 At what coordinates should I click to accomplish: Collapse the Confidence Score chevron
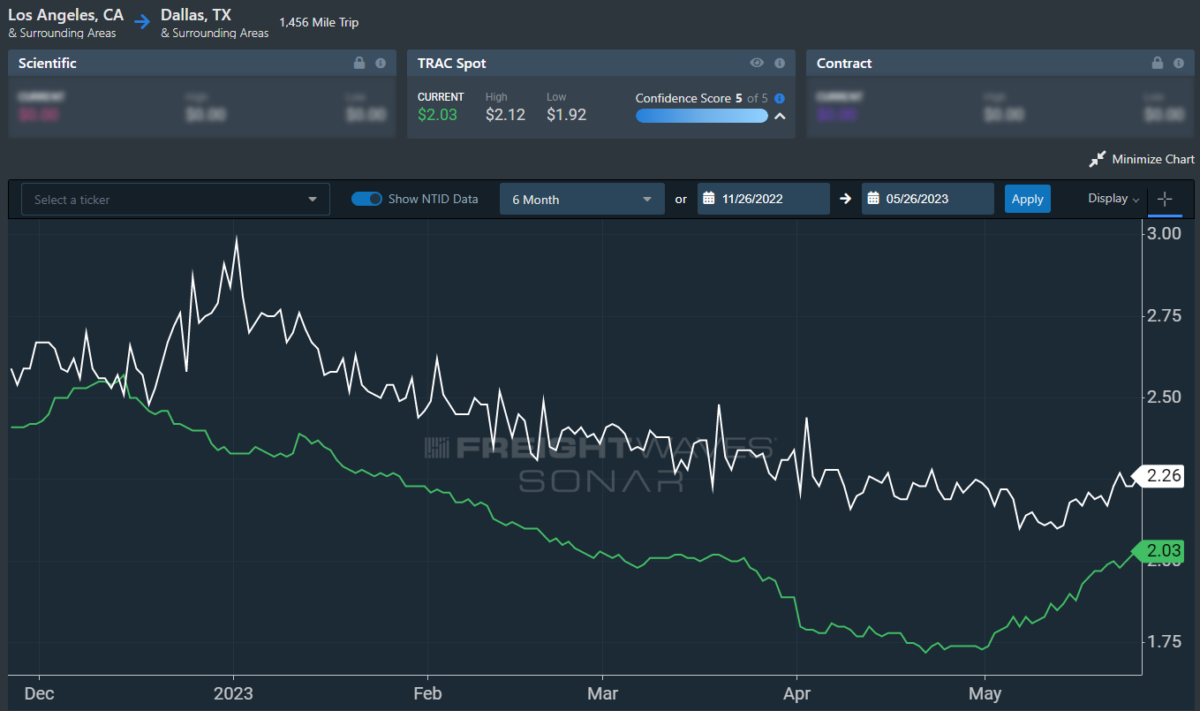[780, 116]
